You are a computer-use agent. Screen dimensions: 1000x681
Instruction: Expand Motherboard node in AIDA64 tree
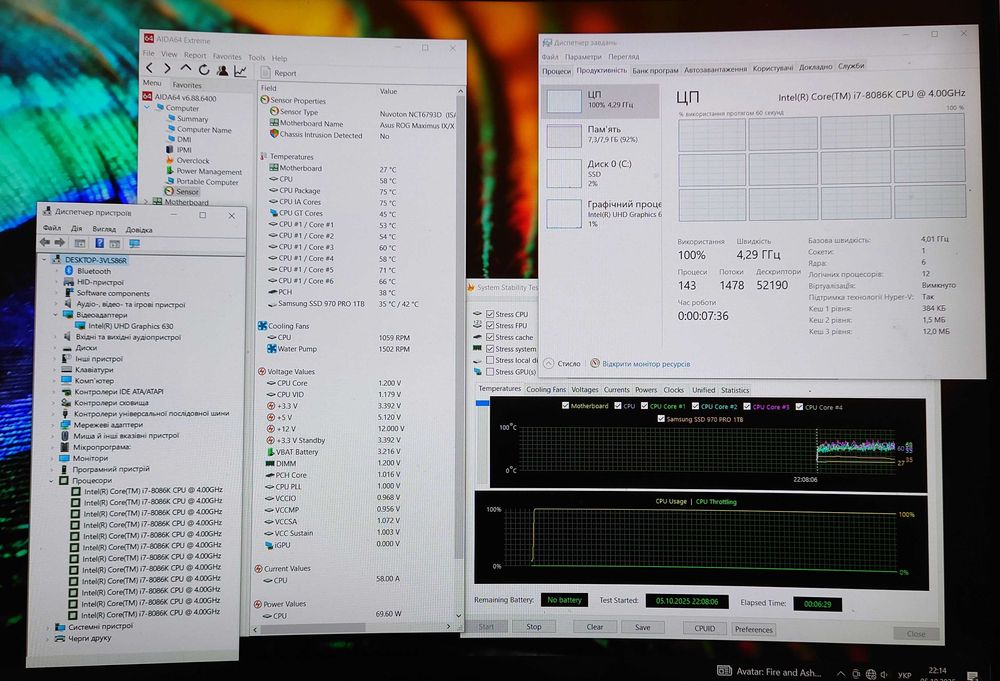(x=147, y=202)
